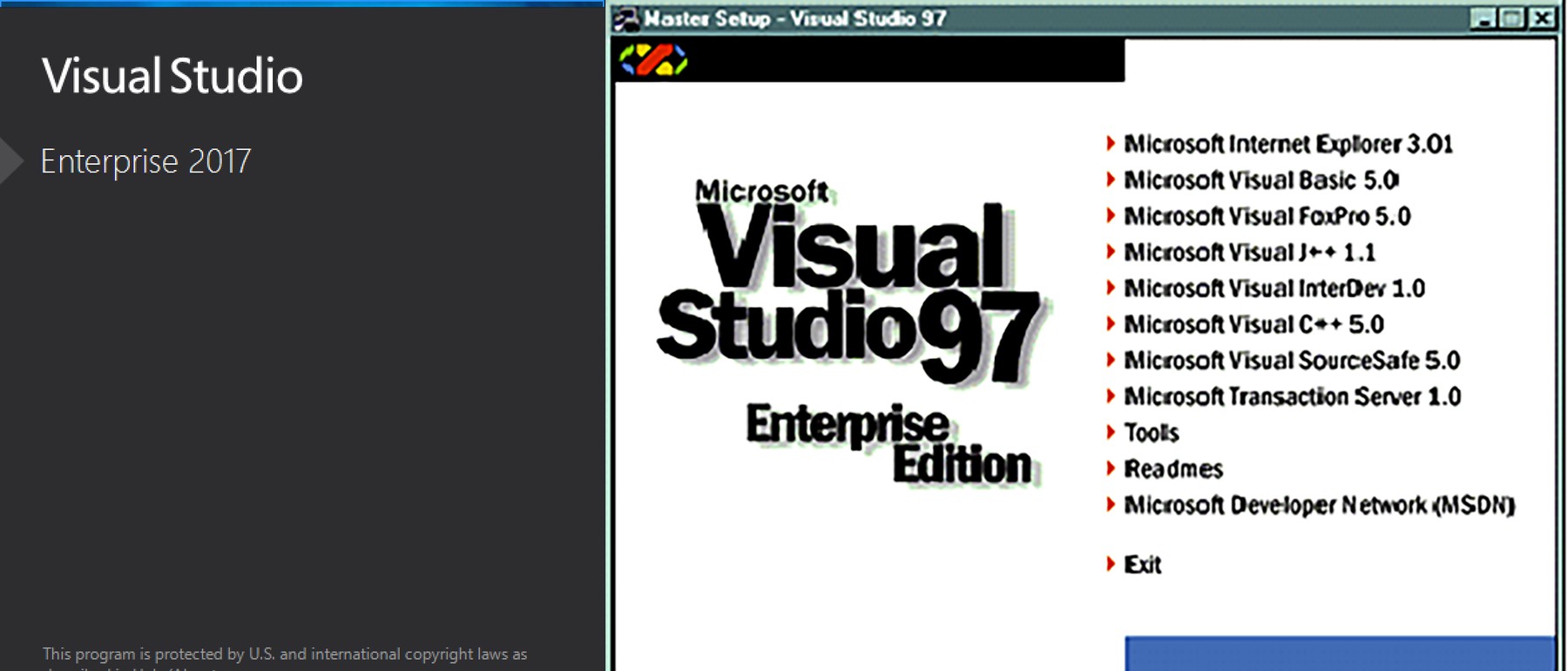The width and height of the screenshot is (1568, 671).
Task: Open Microsoft Developer Network (MSDN)
Action: click(1319, 505)
